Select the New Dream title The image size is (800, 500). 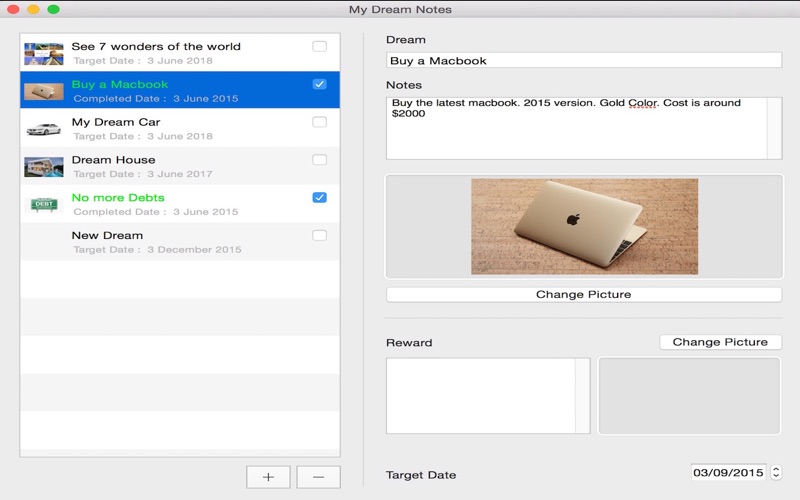(107, 235)
